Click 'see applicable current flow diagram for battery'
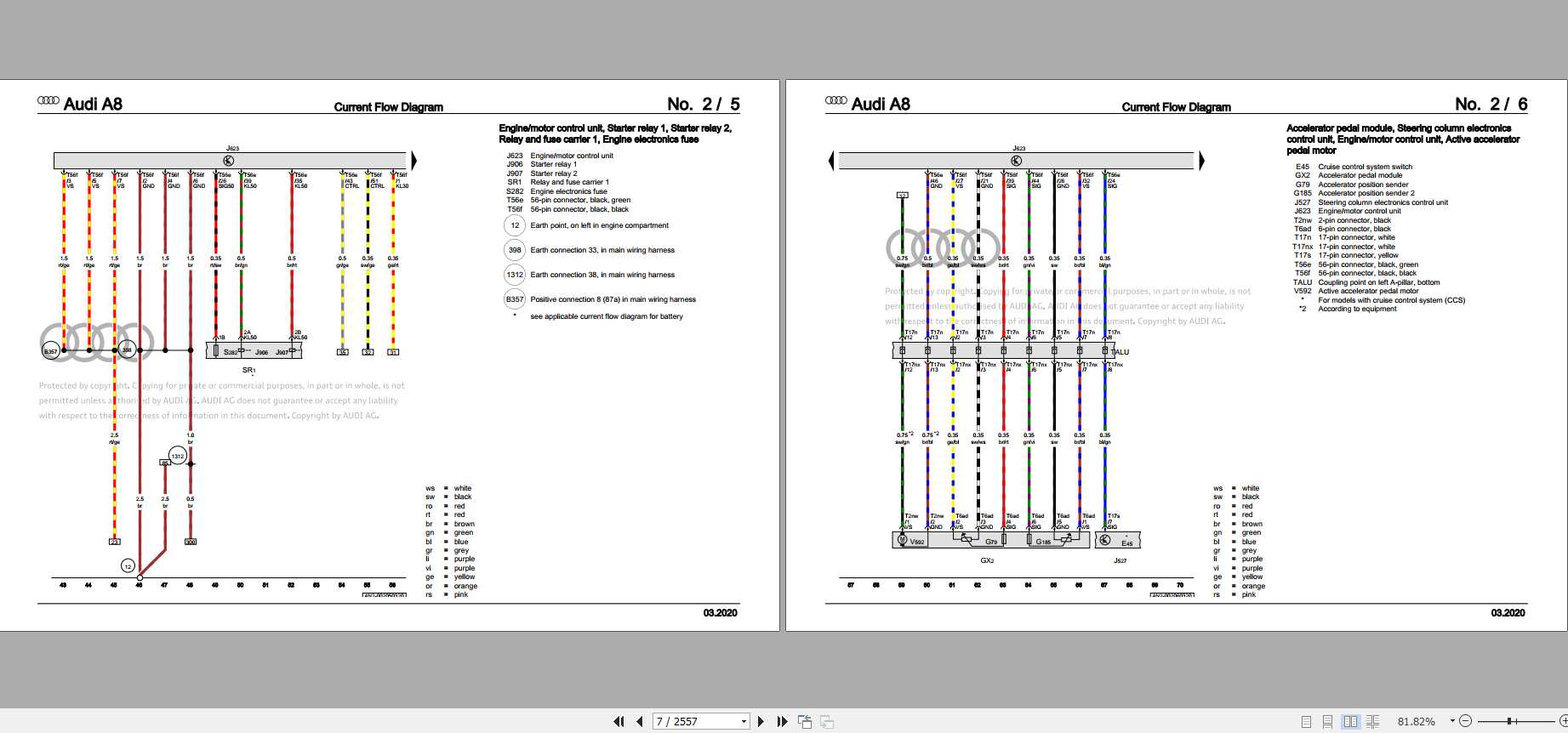The height and width of the screenshot is (733, 1568). click(x=607, y=316)
